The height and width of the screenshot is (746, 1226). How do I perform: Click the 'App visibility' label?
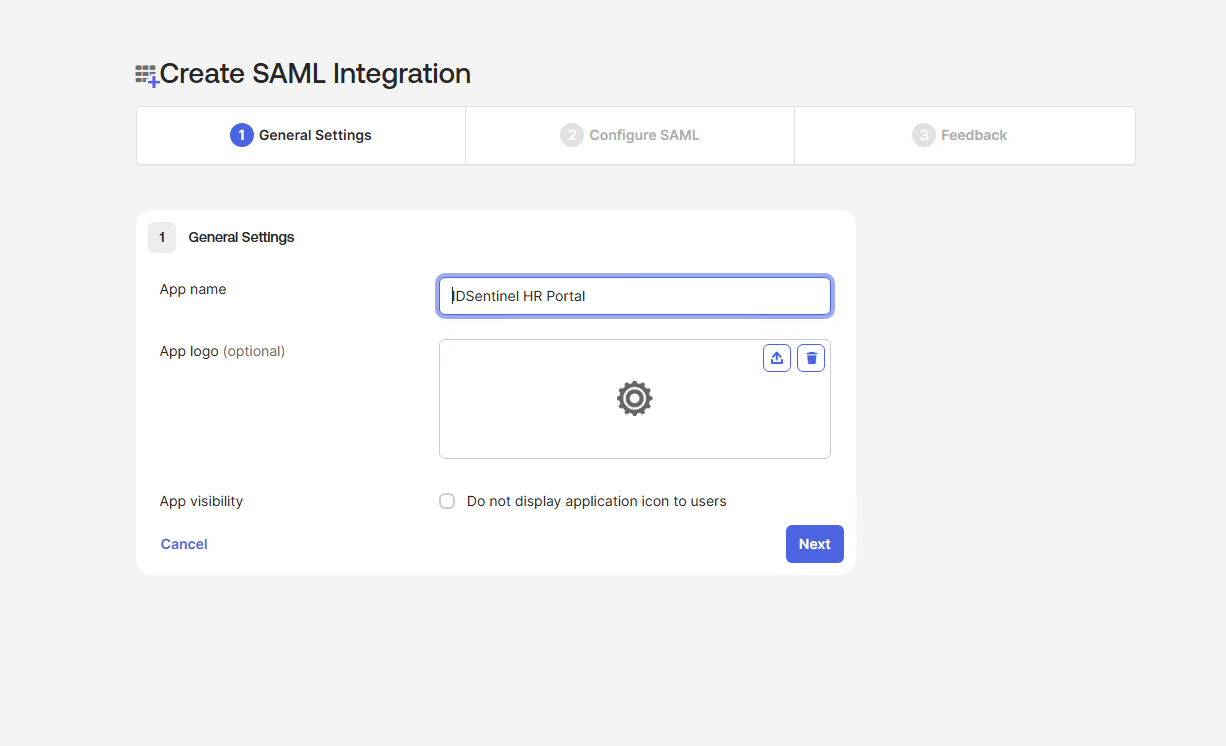pos(201,501)
